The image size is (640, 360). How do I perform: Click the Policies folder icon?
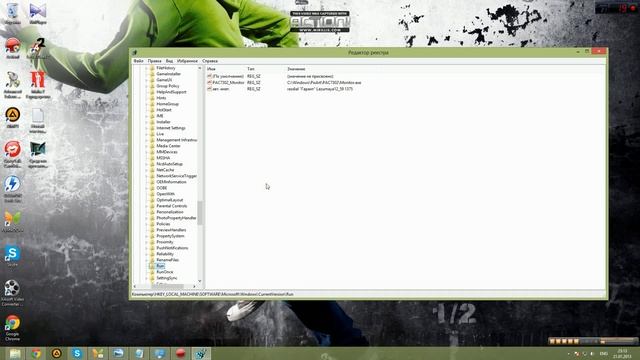coord(152,224)
